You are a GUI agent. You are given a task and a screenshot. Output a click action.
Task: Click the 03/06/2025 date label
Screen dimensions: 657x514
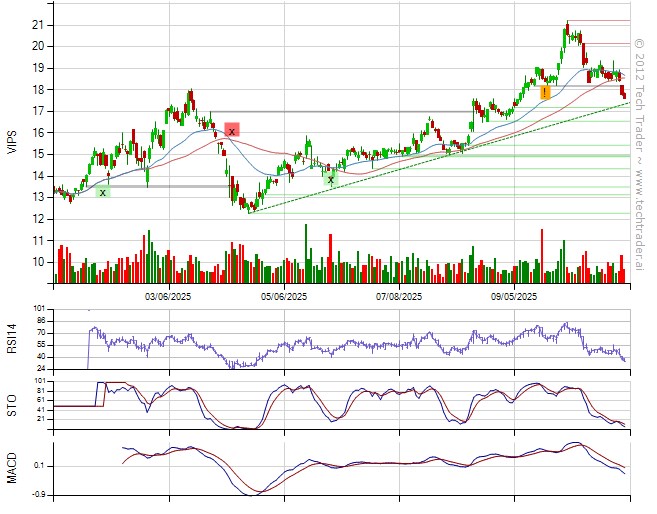coord(169,296)
